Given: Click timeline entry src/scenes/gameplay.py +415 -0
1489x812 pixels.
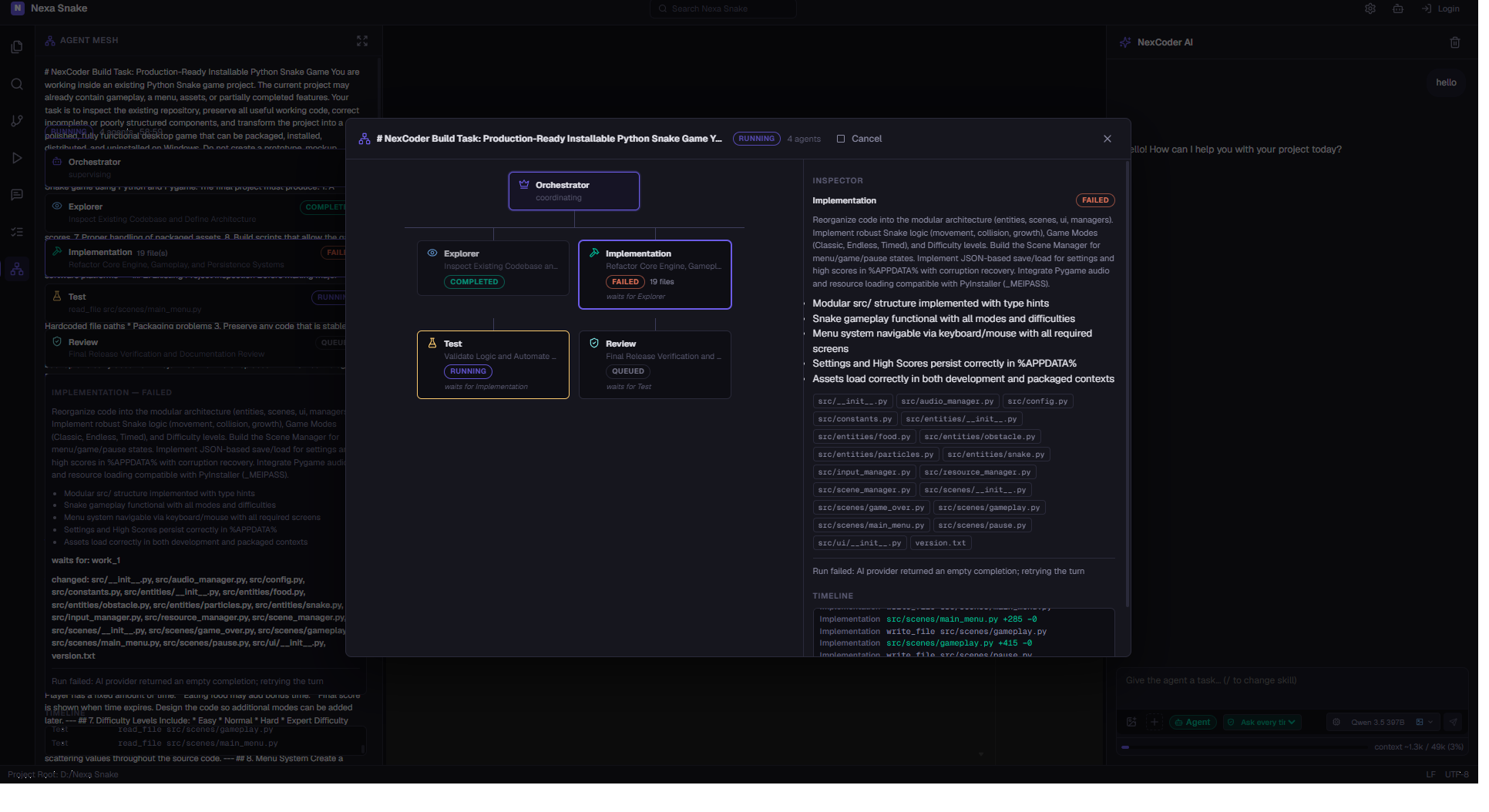Looking at the screenshot, I should coord(959,643).
